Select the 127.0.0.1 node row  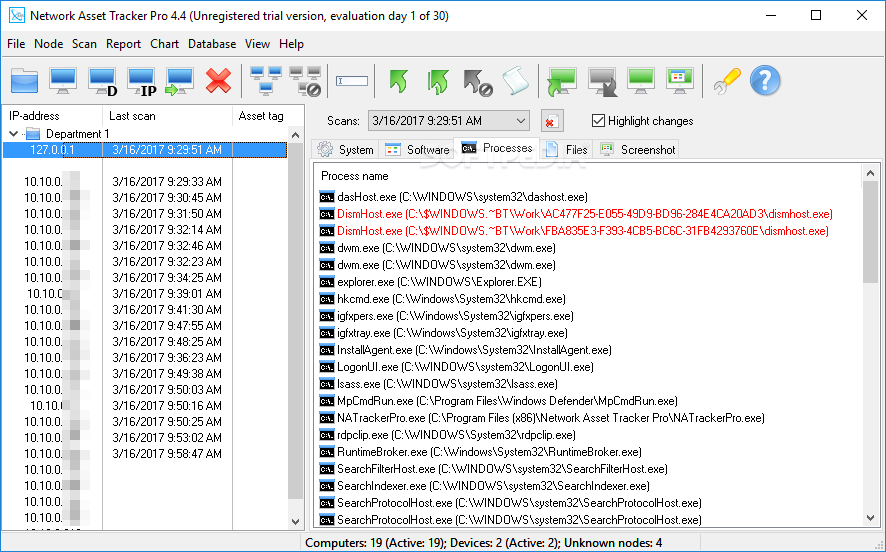[x=145, y=150]
